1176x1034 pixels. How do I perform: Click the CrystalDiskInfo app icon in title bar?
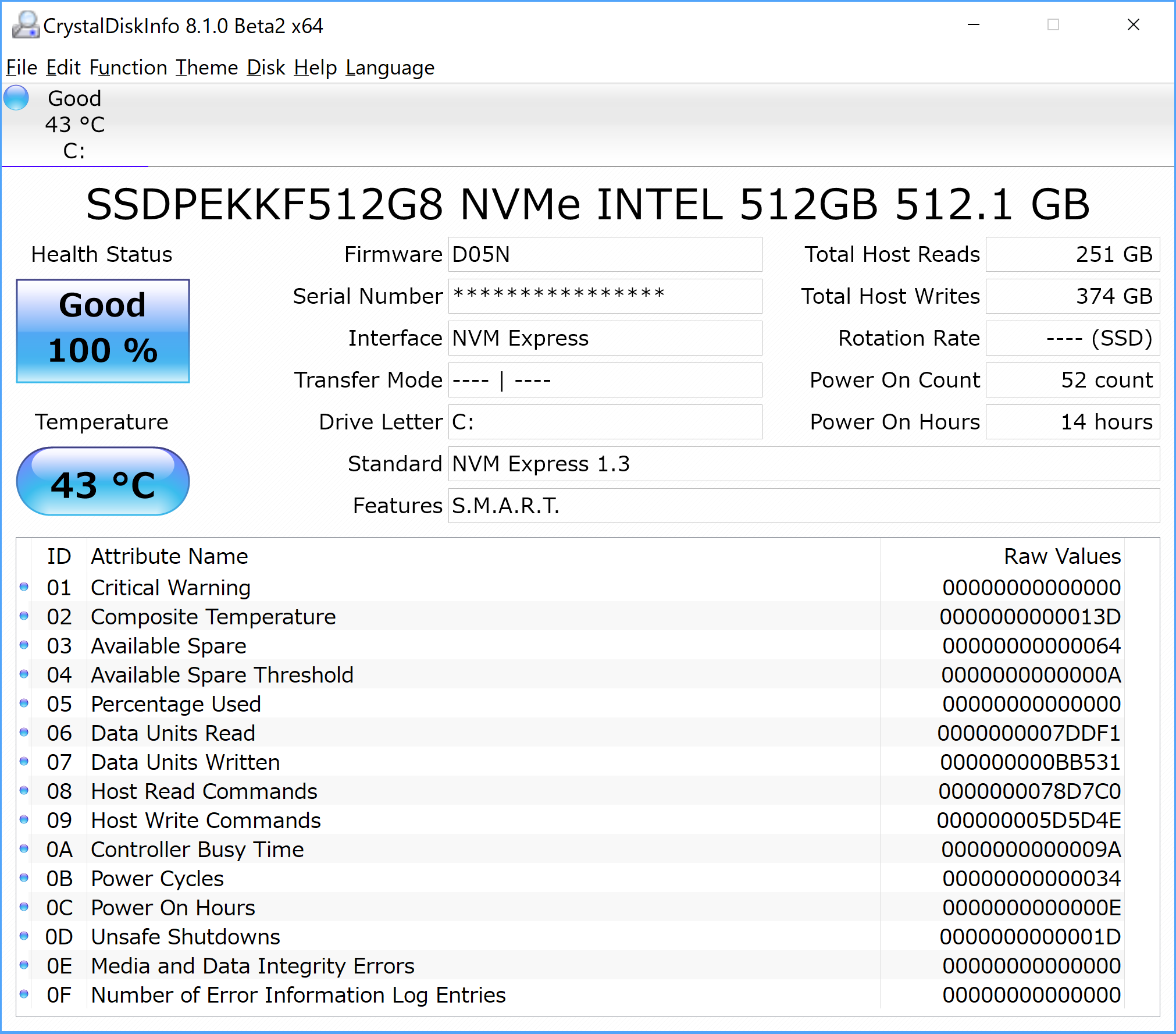(26, 25)
